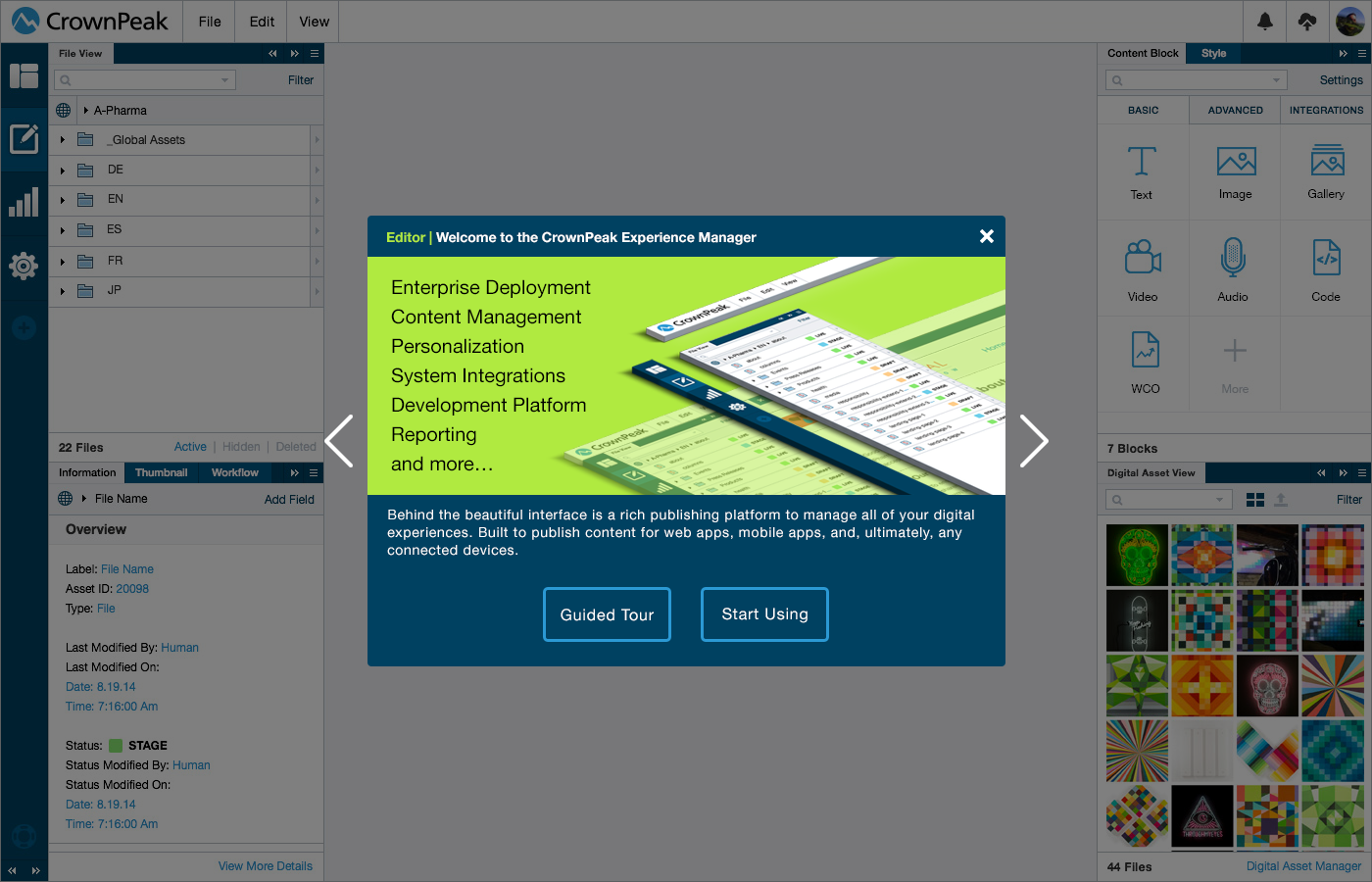
Task: Open View More Details link
Action: tap(266, 866)
